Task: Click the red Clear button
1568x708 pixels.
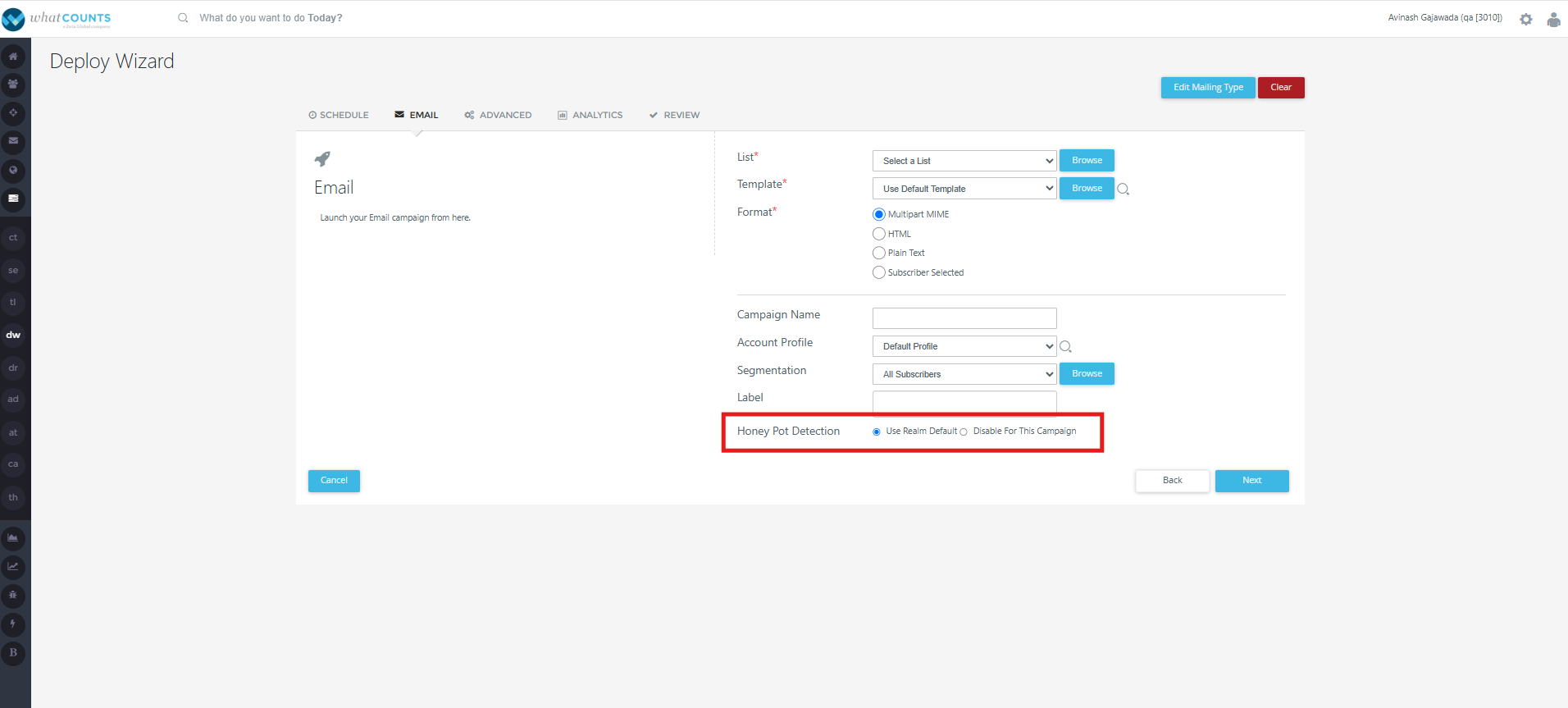Action: tap(1281, 88)
